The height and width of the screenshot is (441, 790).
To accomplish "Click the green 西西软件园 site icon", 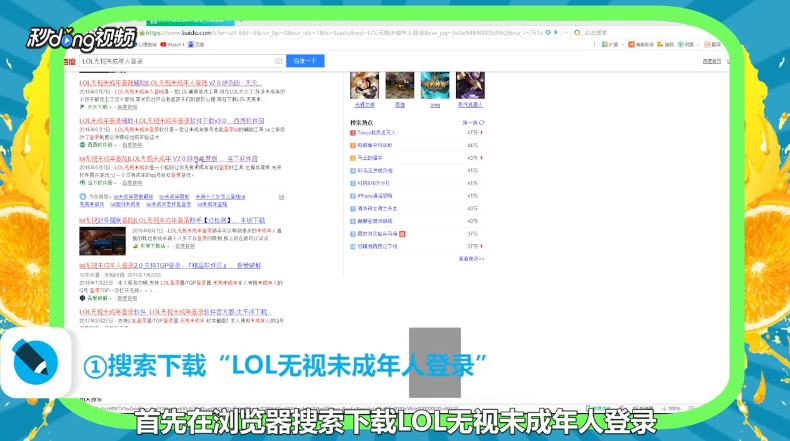I will (x=82, y=145).
